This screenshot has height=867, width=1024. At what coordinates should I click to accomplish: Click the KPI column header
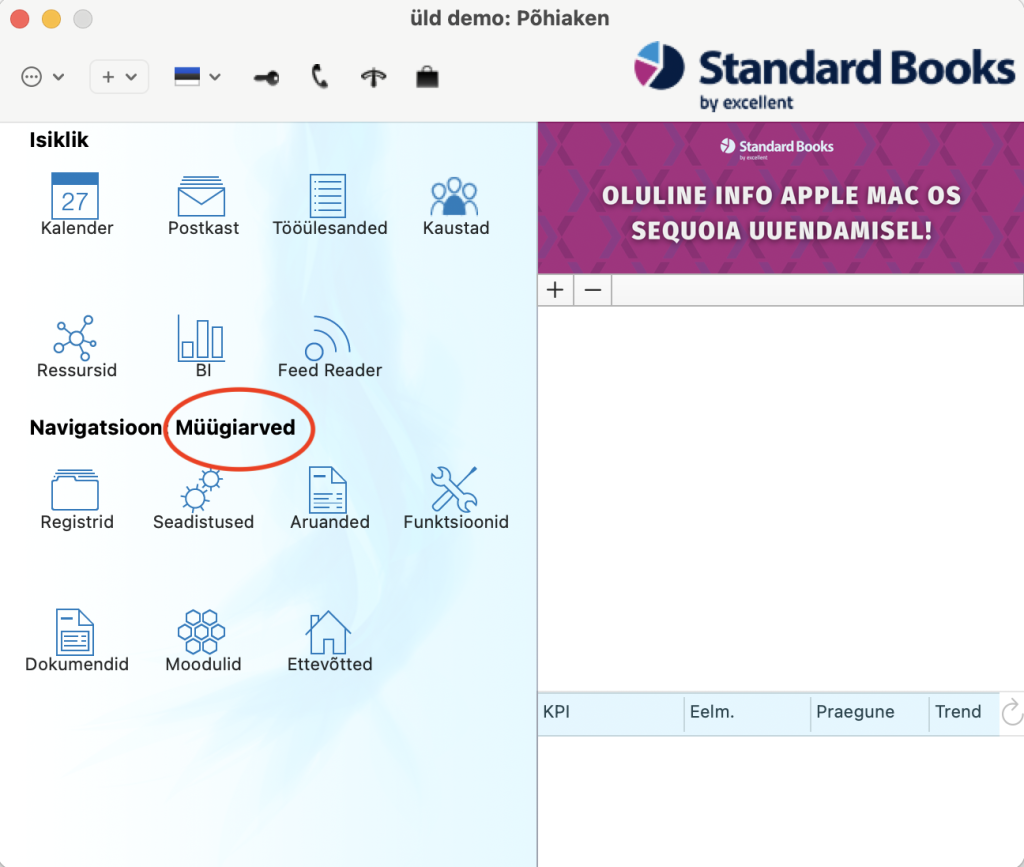click(x=610, y=713)
